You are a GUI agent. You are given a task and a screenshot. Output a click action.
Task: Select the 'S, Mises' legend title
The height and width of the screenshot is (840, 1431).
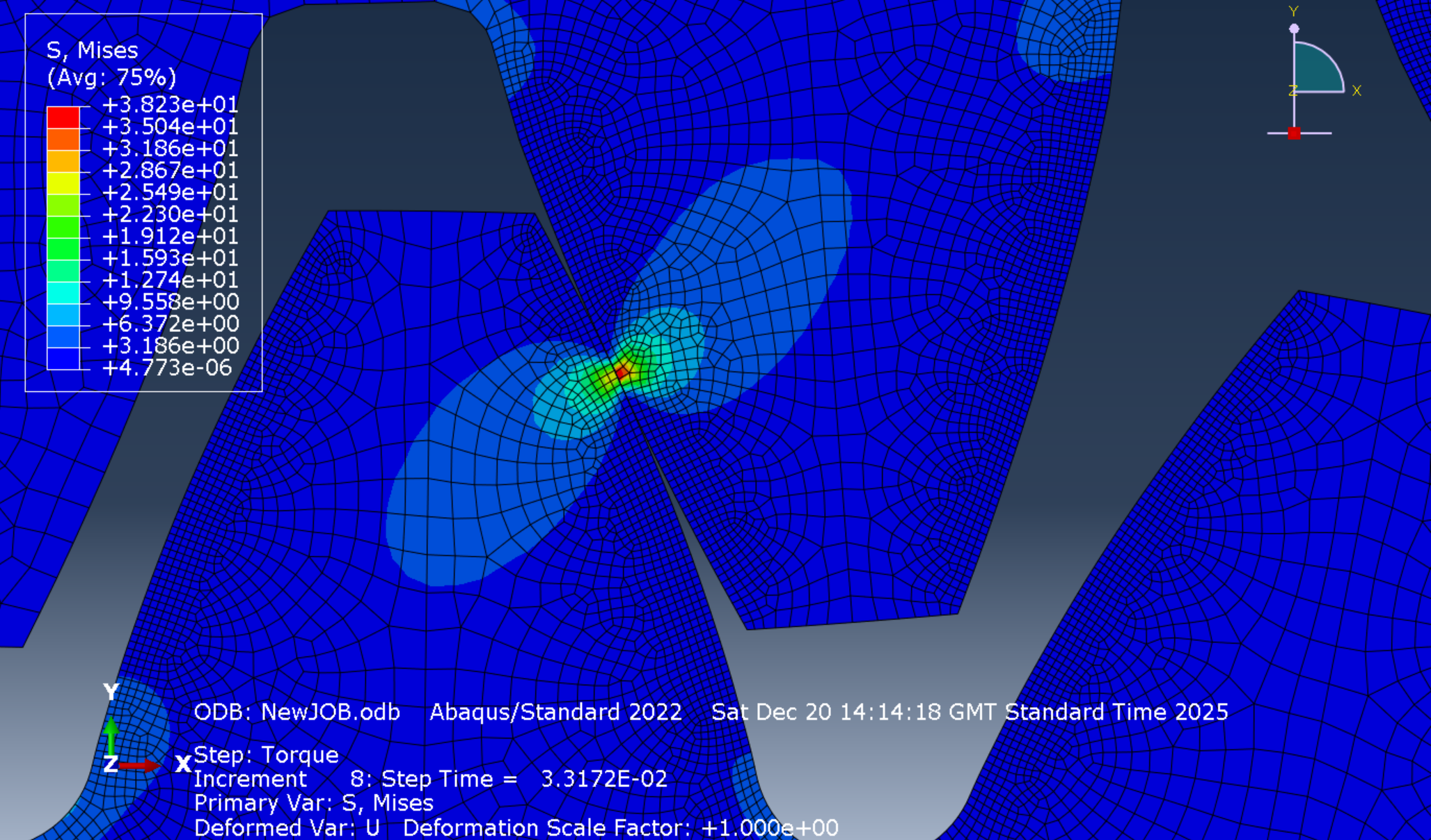[x=92, y=50]
